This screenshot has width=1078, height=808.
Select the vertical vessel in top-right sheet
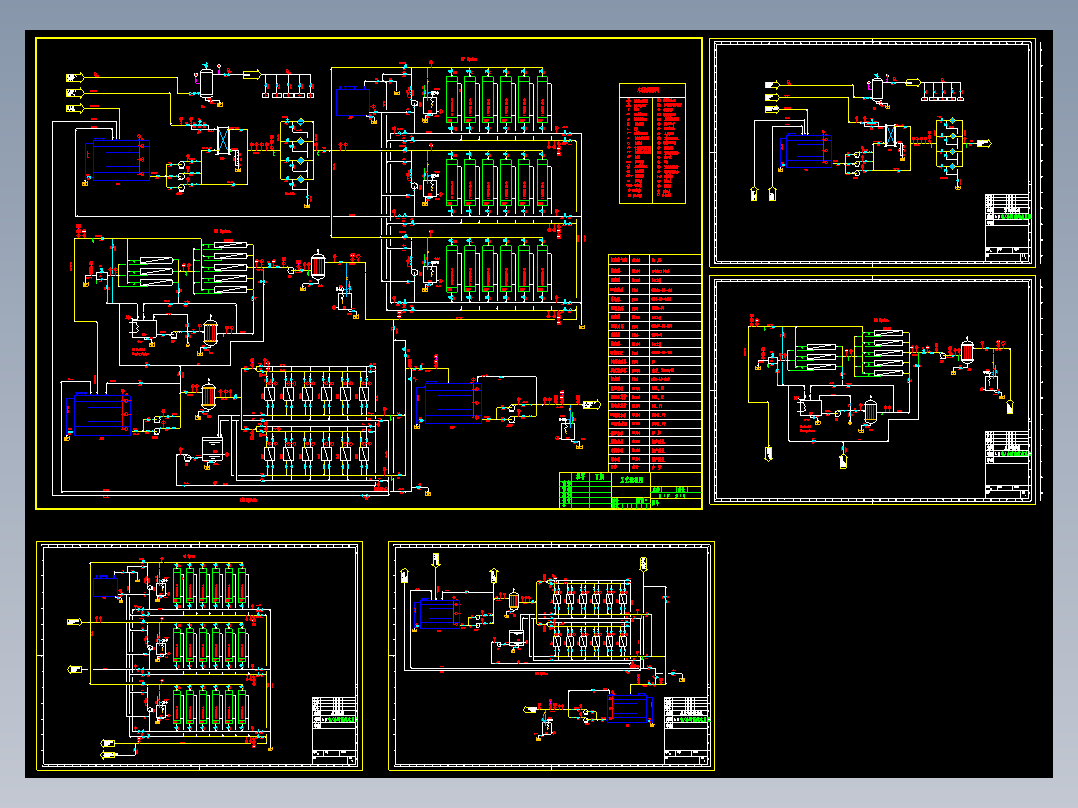click(x=877, y=89)
